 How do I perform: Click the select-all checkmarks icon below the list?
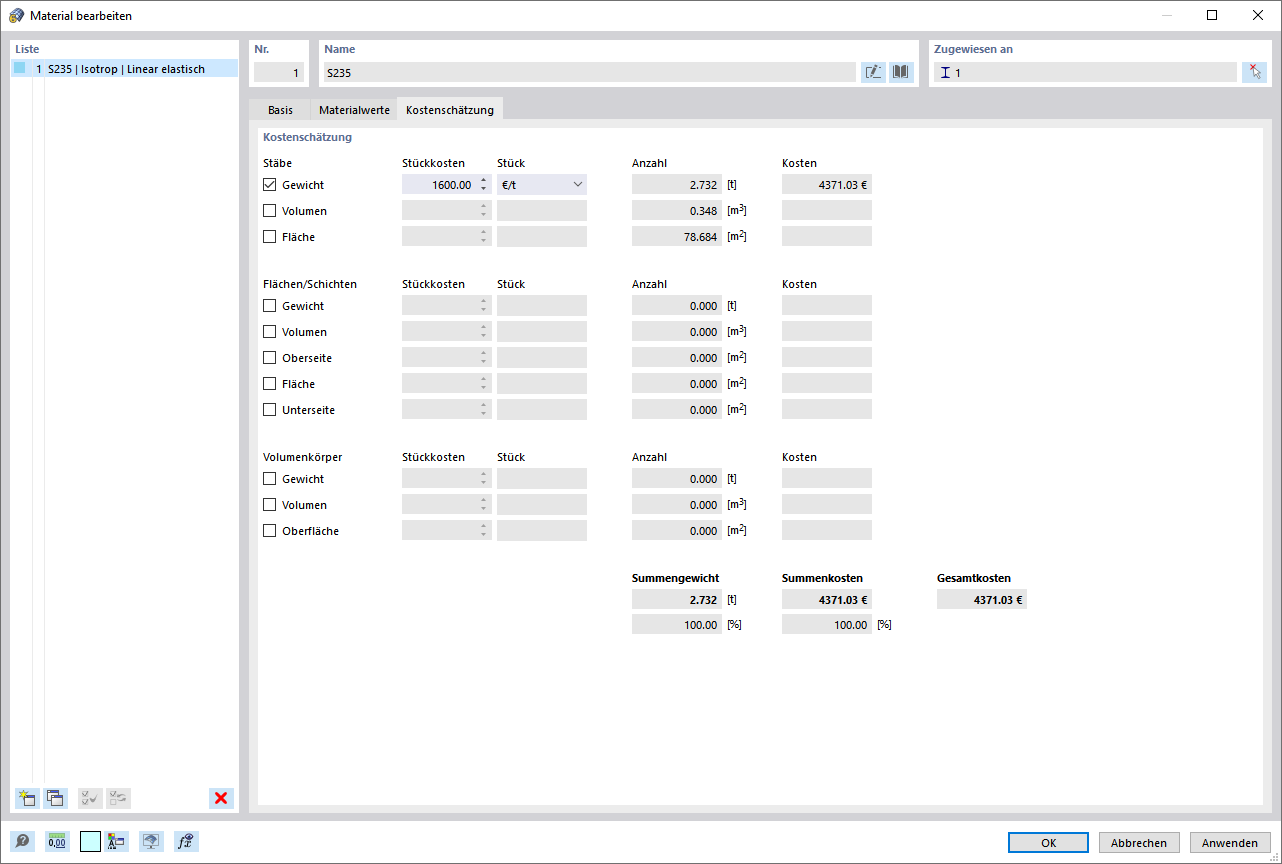click(90, 798)
